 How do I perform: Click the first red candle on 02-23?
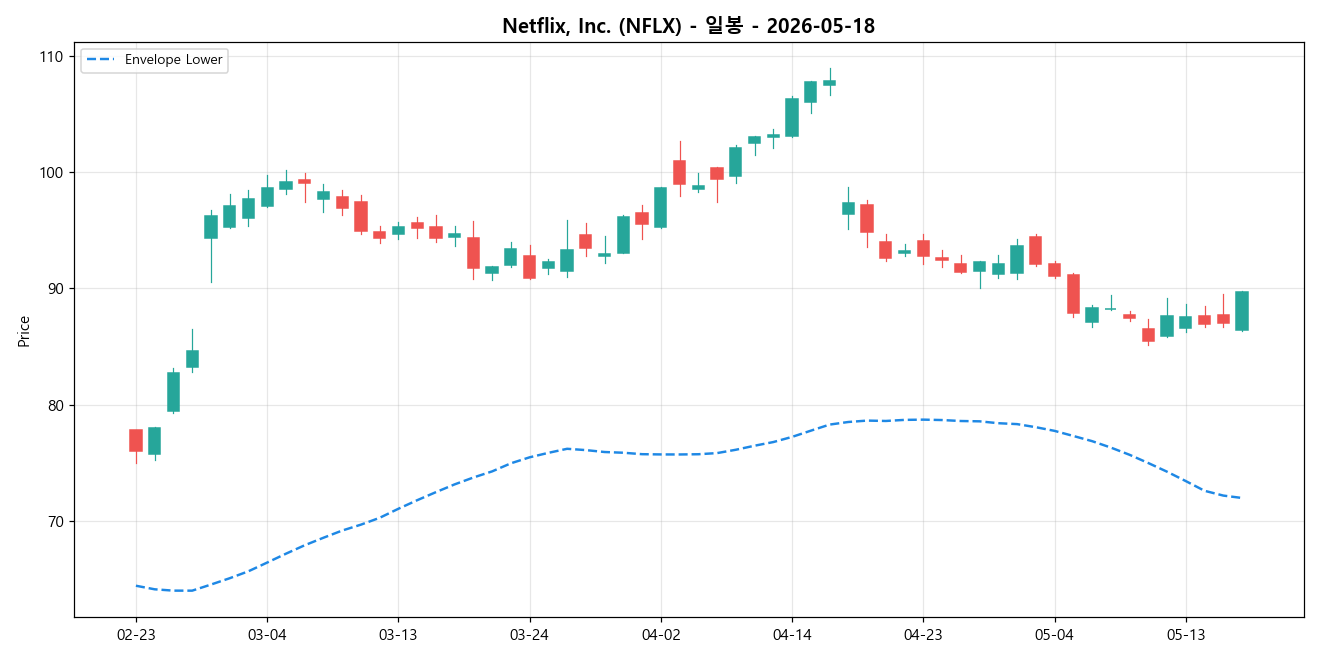[136, 441]
